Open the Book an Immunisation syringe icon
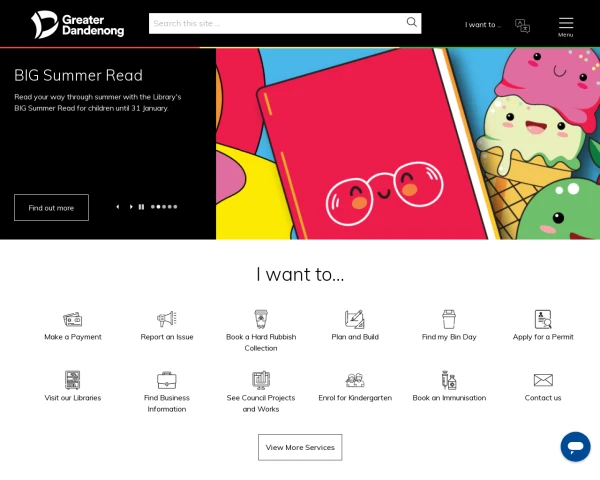Screen dimensions: 600x480 pyautogui.click(x=449, y=380)
